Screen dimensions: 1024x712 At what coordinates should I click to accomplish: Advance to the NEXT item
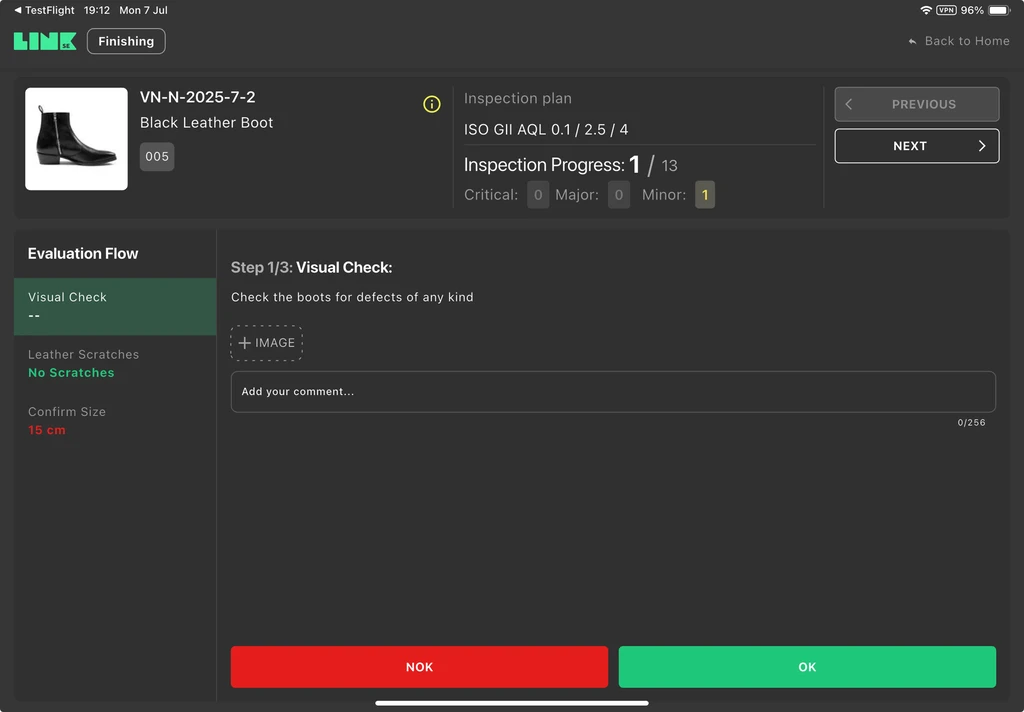click(916, 146)
